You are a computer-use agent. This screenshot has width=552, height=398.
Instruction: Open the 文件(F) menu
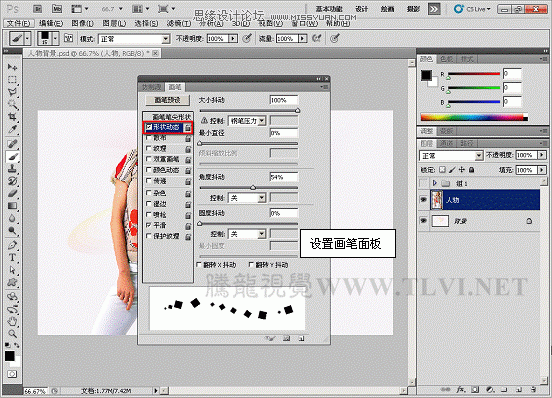(x=19, y=23)
